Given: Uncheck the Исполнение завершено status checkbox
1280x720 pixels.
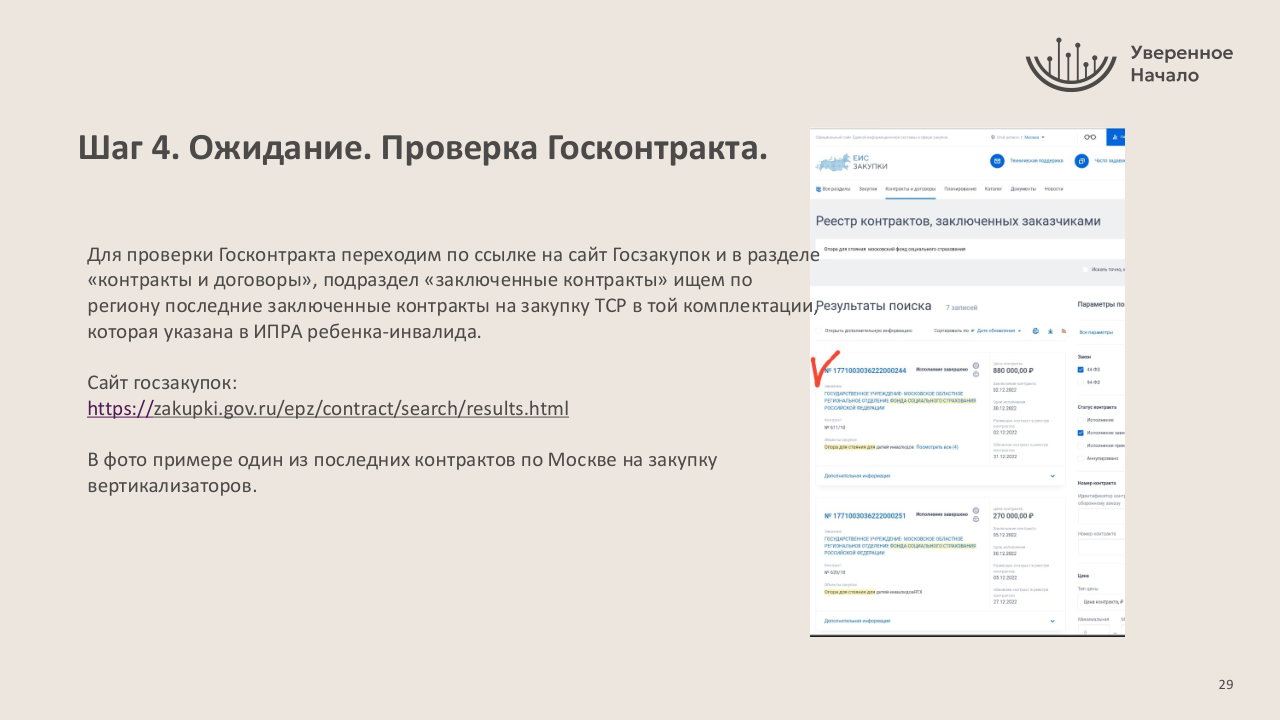Looking at the screenshot, I should click(x=1081, y=433).
